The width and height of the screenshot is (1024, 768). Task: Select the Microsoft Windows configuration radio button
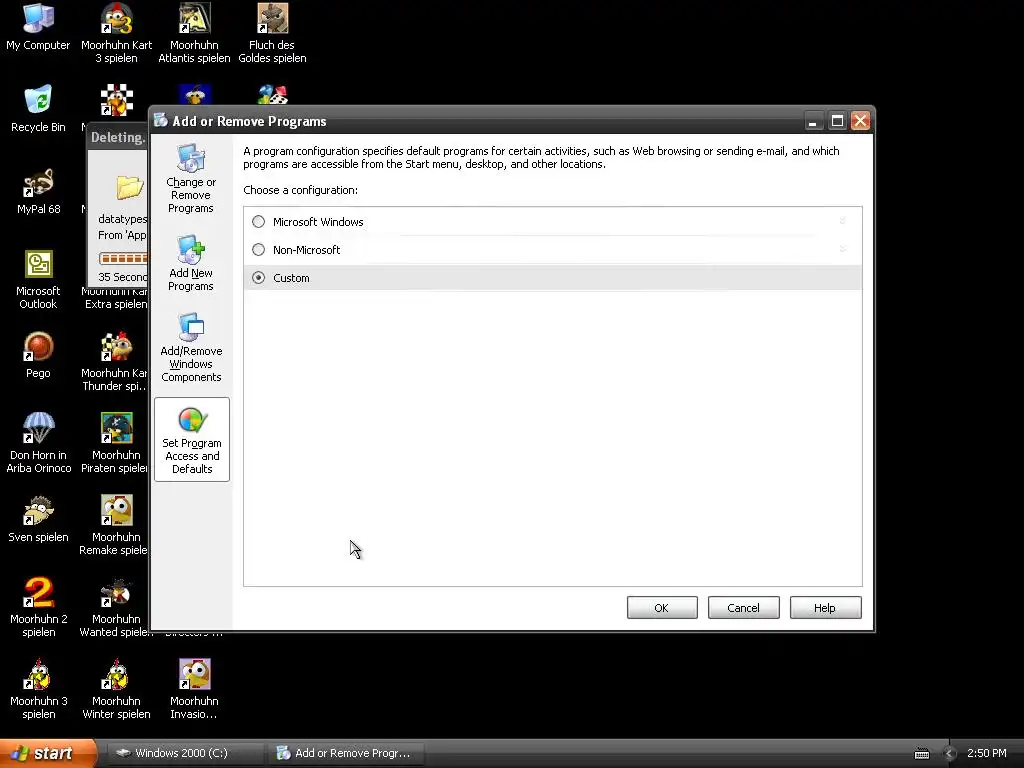point(259,222)
